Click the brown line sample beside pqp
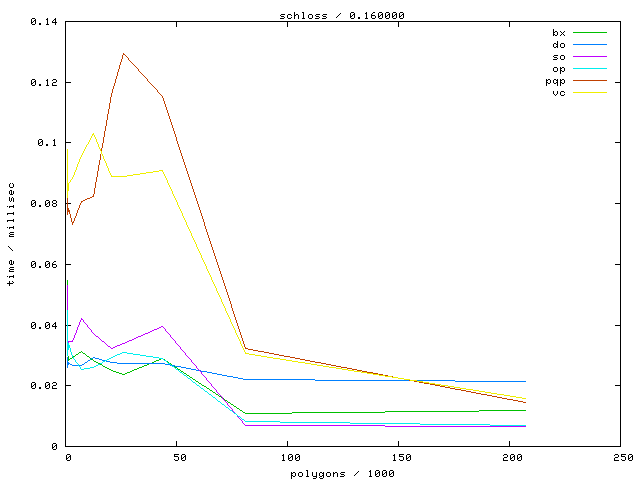Viewport: 640px width, 480px height. pyautogui.click(x=590, y=81)
